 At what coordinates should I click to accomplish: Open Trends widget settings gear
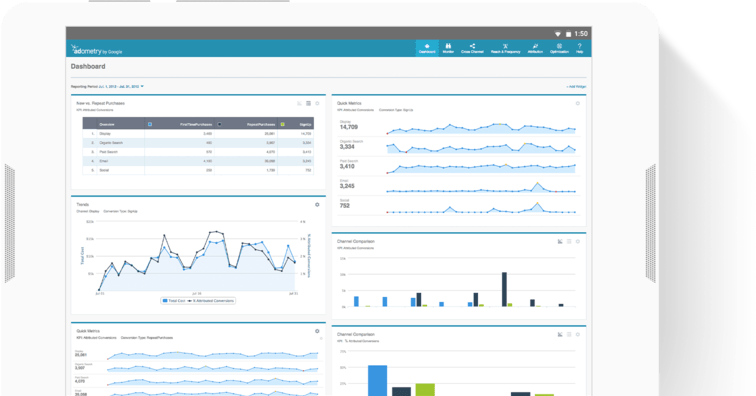coord(317,205)
